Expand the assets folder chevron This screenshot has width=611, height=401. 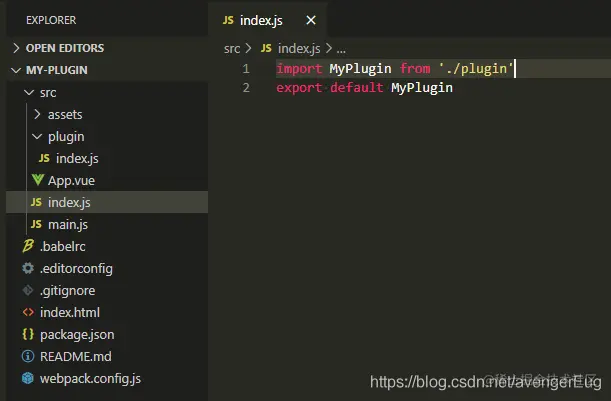point(37,114)
